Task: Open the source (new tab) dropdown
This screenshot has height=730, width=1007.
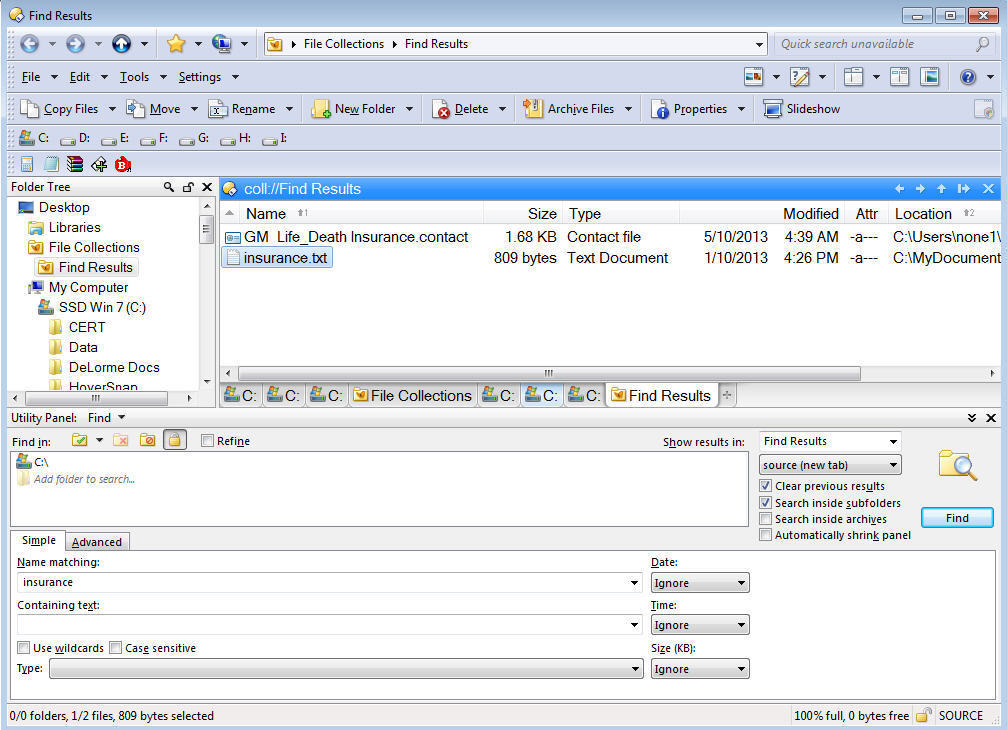Action: [830, 465]
